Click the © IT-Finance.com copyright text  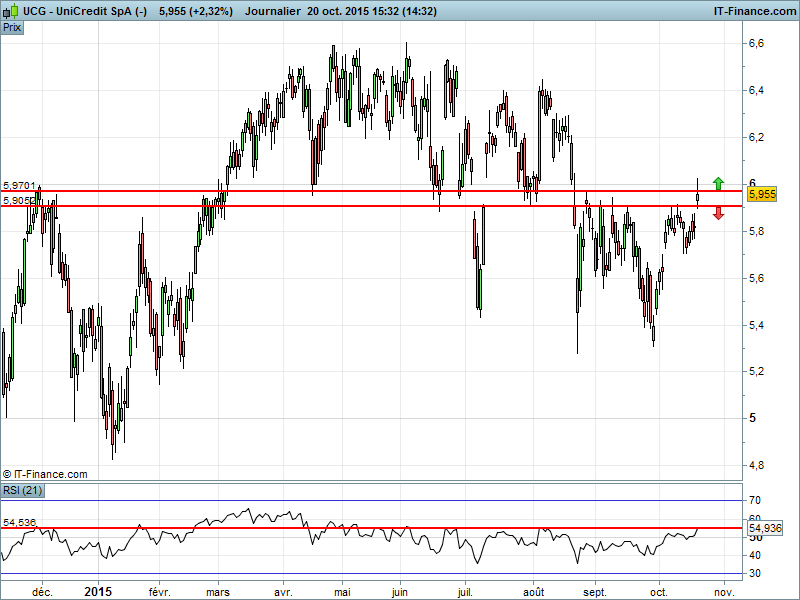45,474
